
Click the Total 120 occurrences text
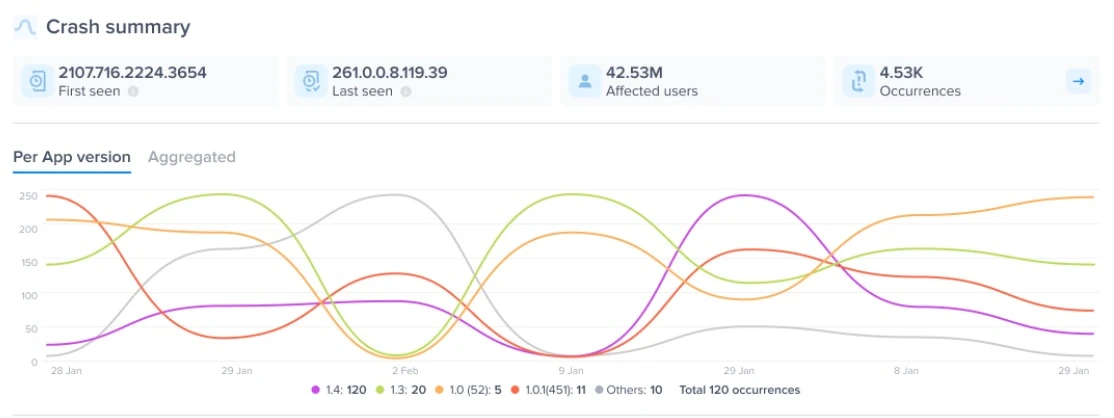(740, 390)
